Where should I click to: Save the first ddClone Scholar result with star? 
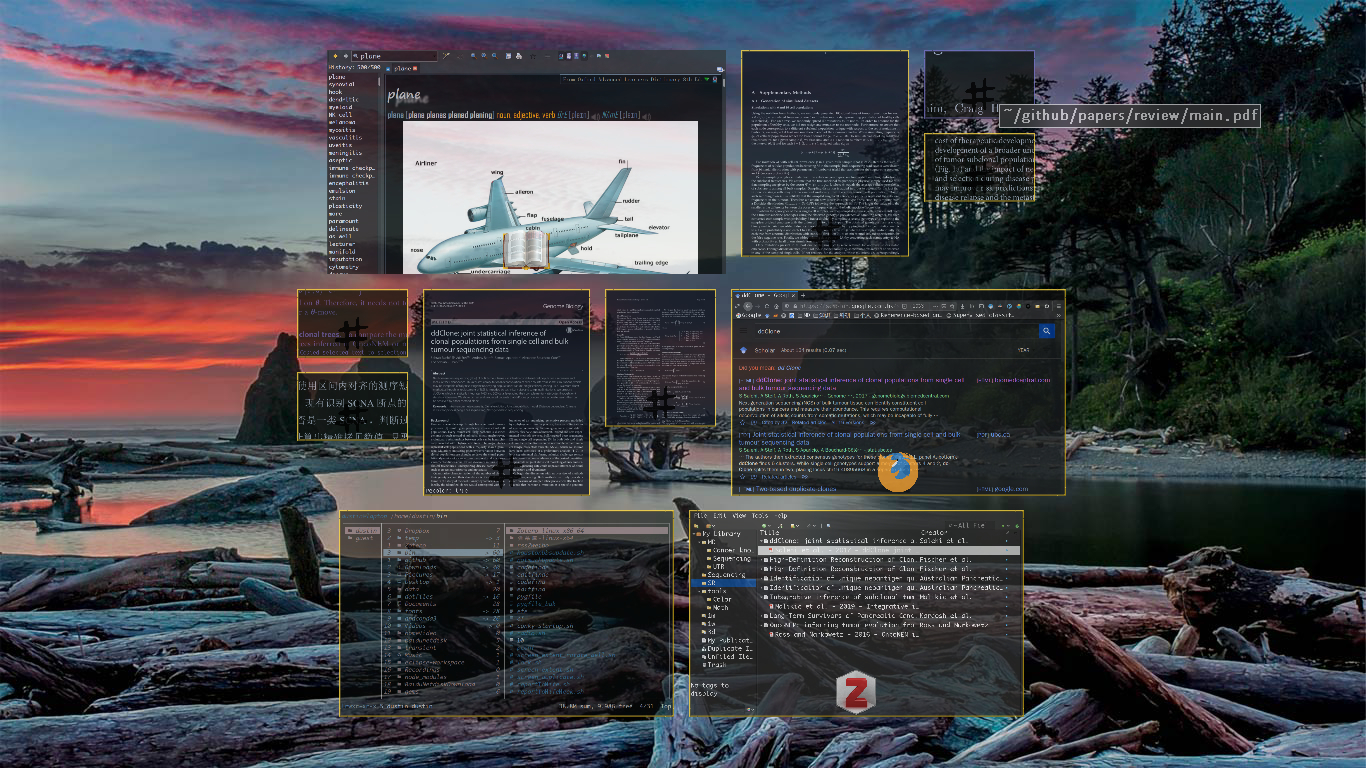click(x=742, y=422)
